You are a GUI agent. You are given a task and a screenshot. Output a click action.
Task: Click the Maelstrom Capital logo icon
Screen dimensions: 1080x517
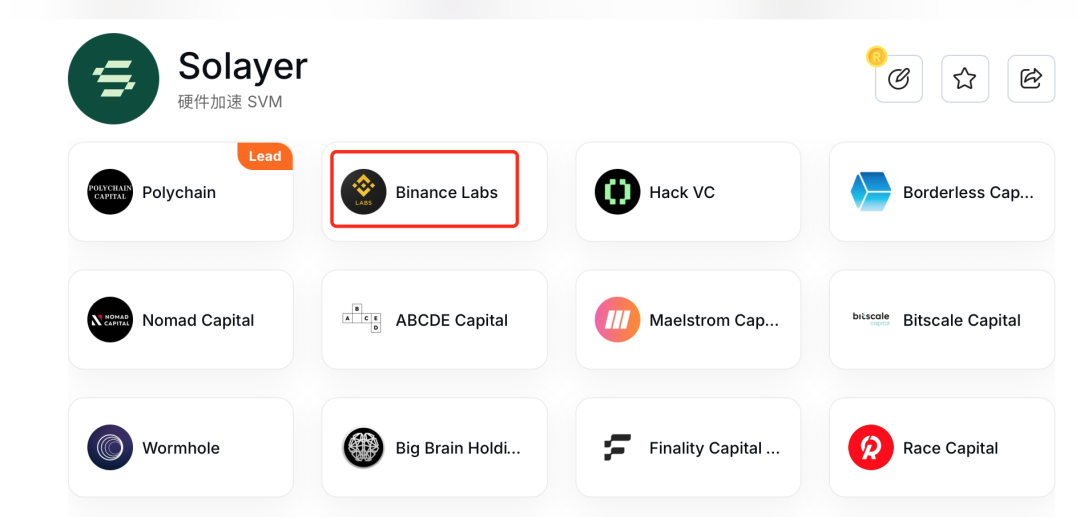617,320
